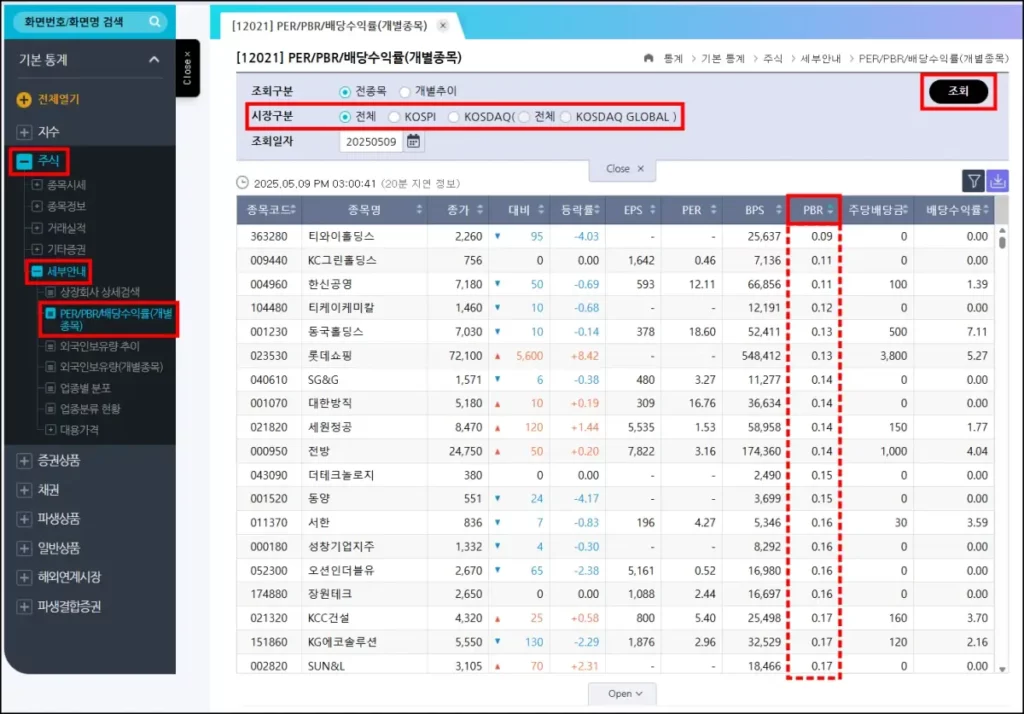Select the 개별추이 radio button

tap(405, 91)
